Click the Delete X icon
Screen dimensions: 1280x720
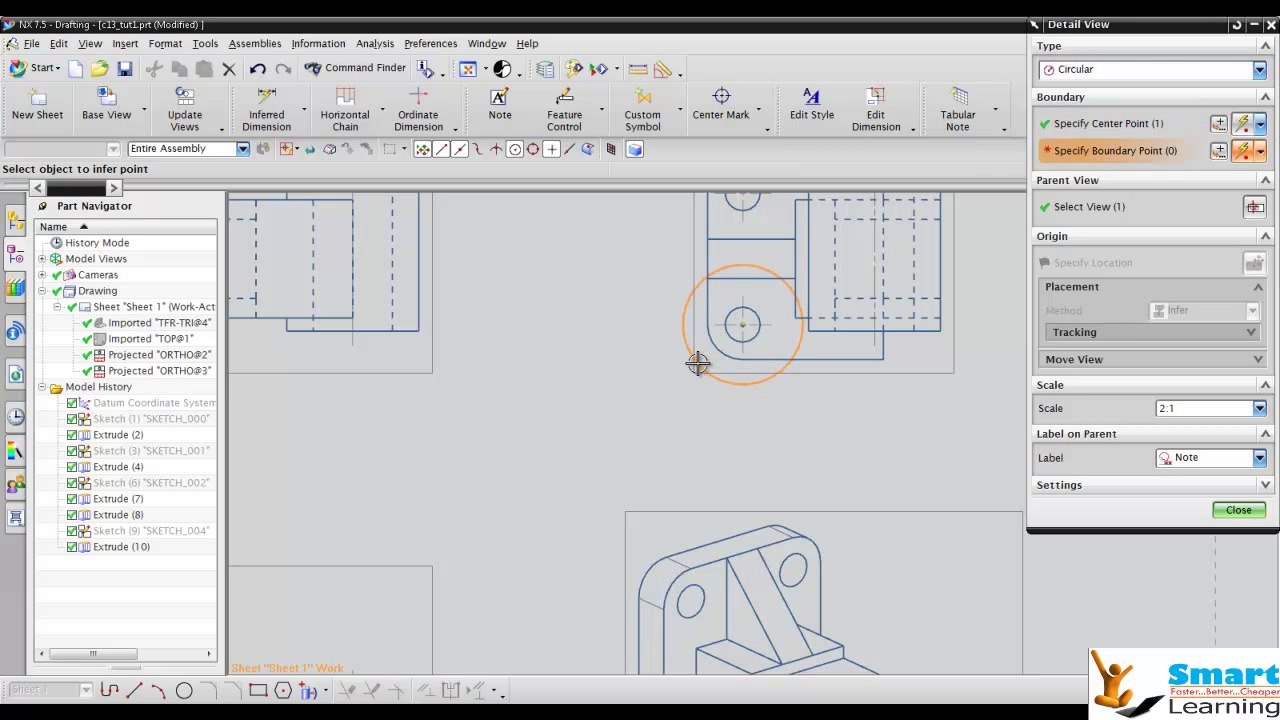click(x=229, y=69)
